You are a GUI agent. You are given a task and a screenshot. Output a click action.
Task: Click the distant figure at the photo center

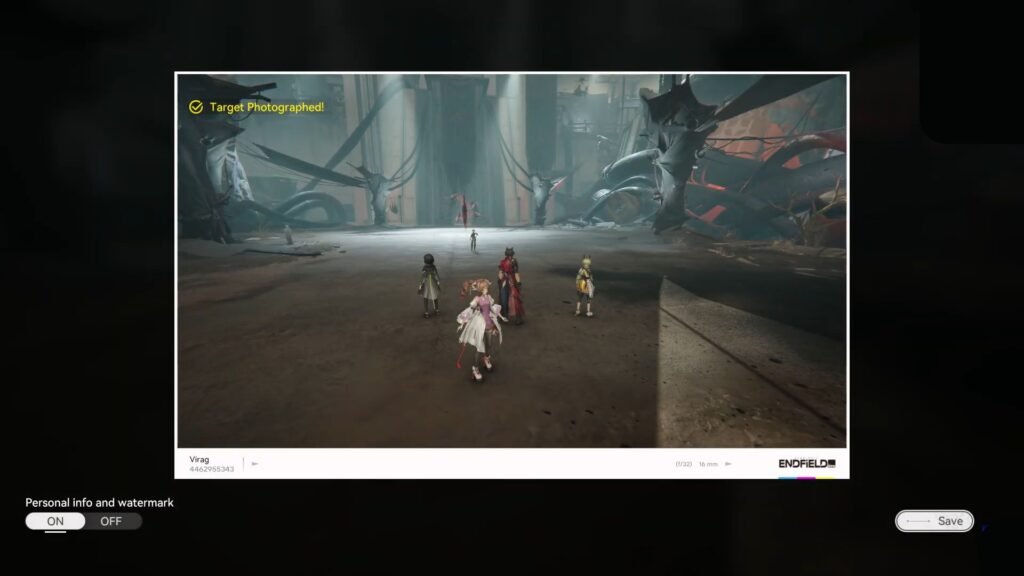point(474,240)
